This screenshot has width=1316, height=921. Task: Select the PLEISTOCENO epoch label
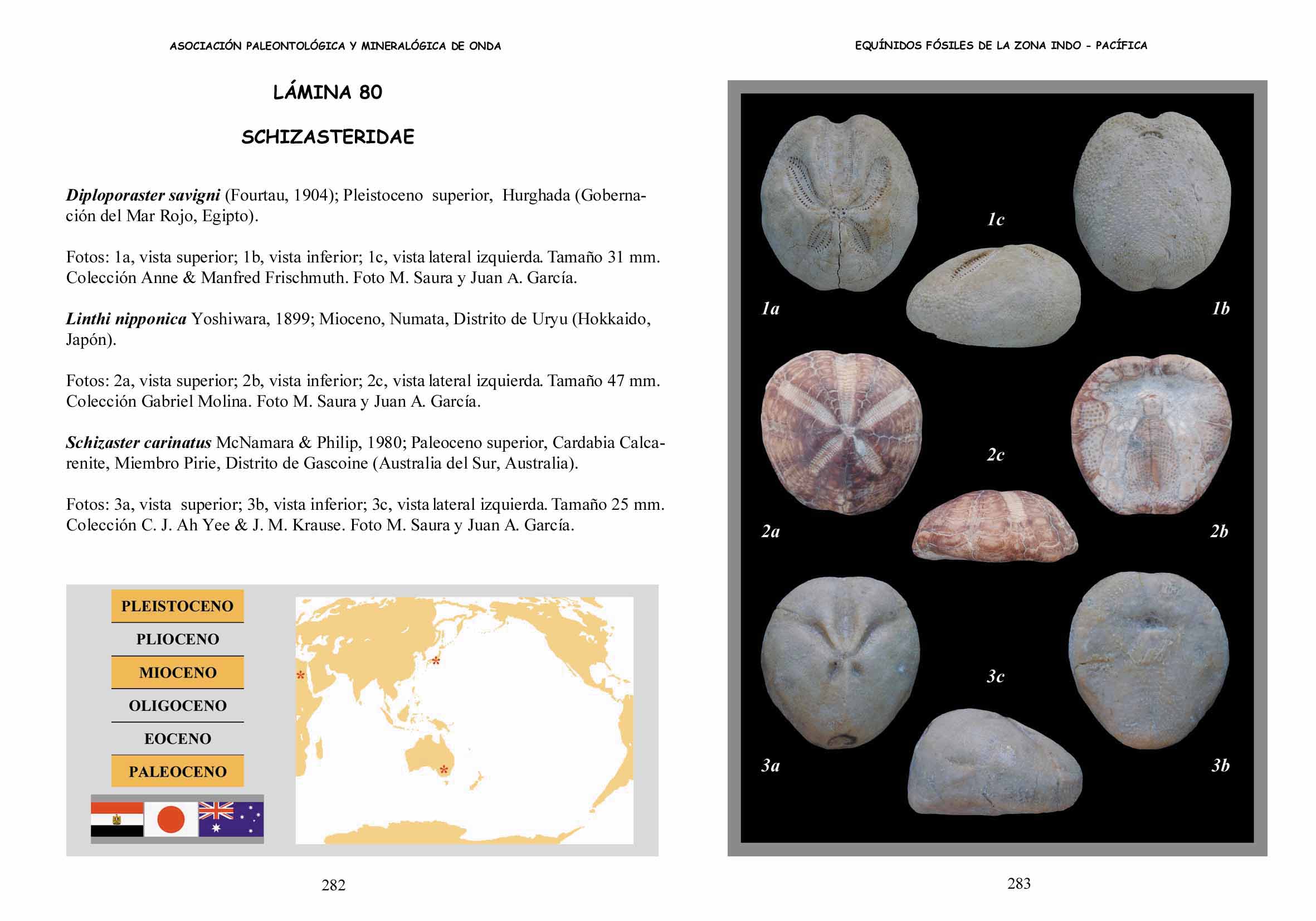[177, 606]
